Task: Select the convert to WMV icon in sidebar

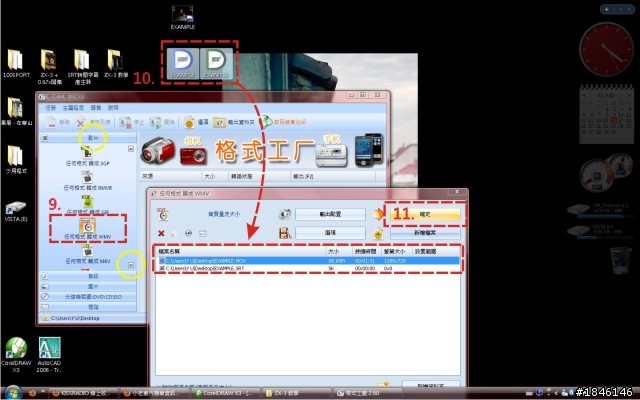Action: pyautogui.click(x=87, y=225)
